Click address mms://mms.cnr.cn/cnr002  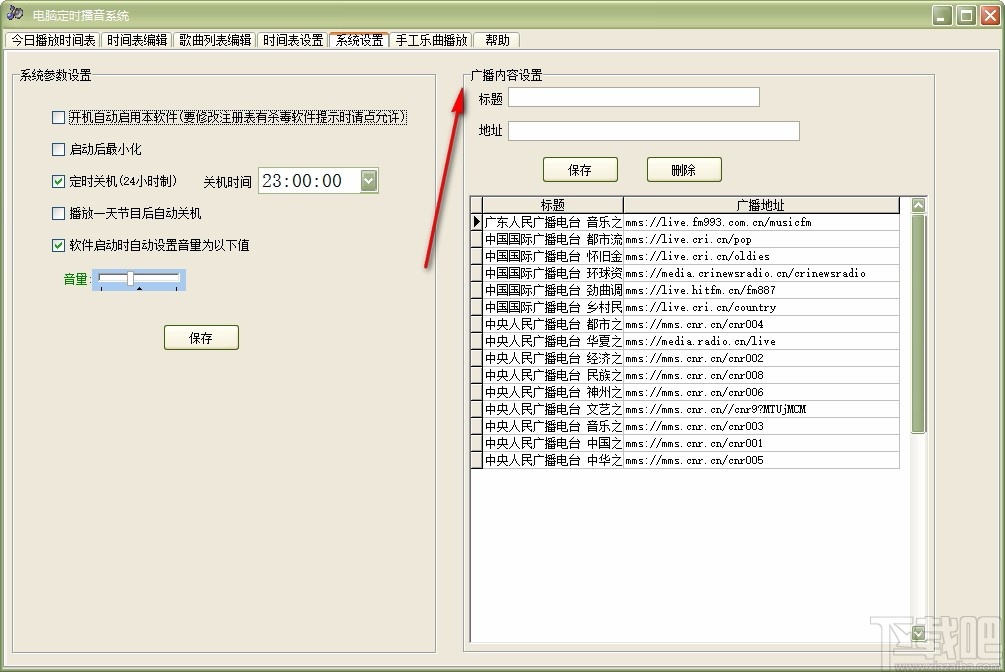[x=694, y=358]
